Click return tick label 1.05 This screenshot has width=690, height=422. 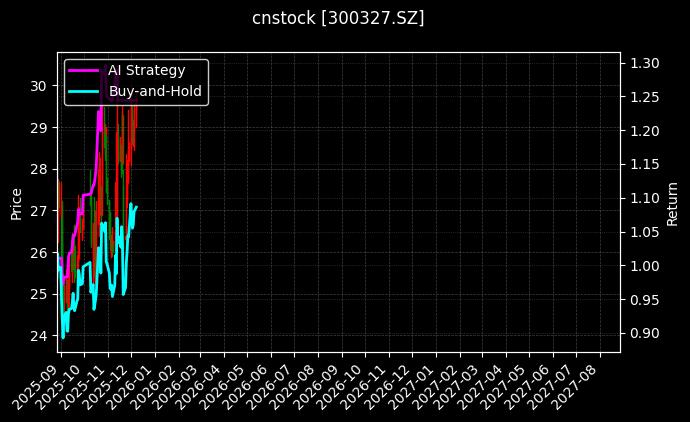645,232
